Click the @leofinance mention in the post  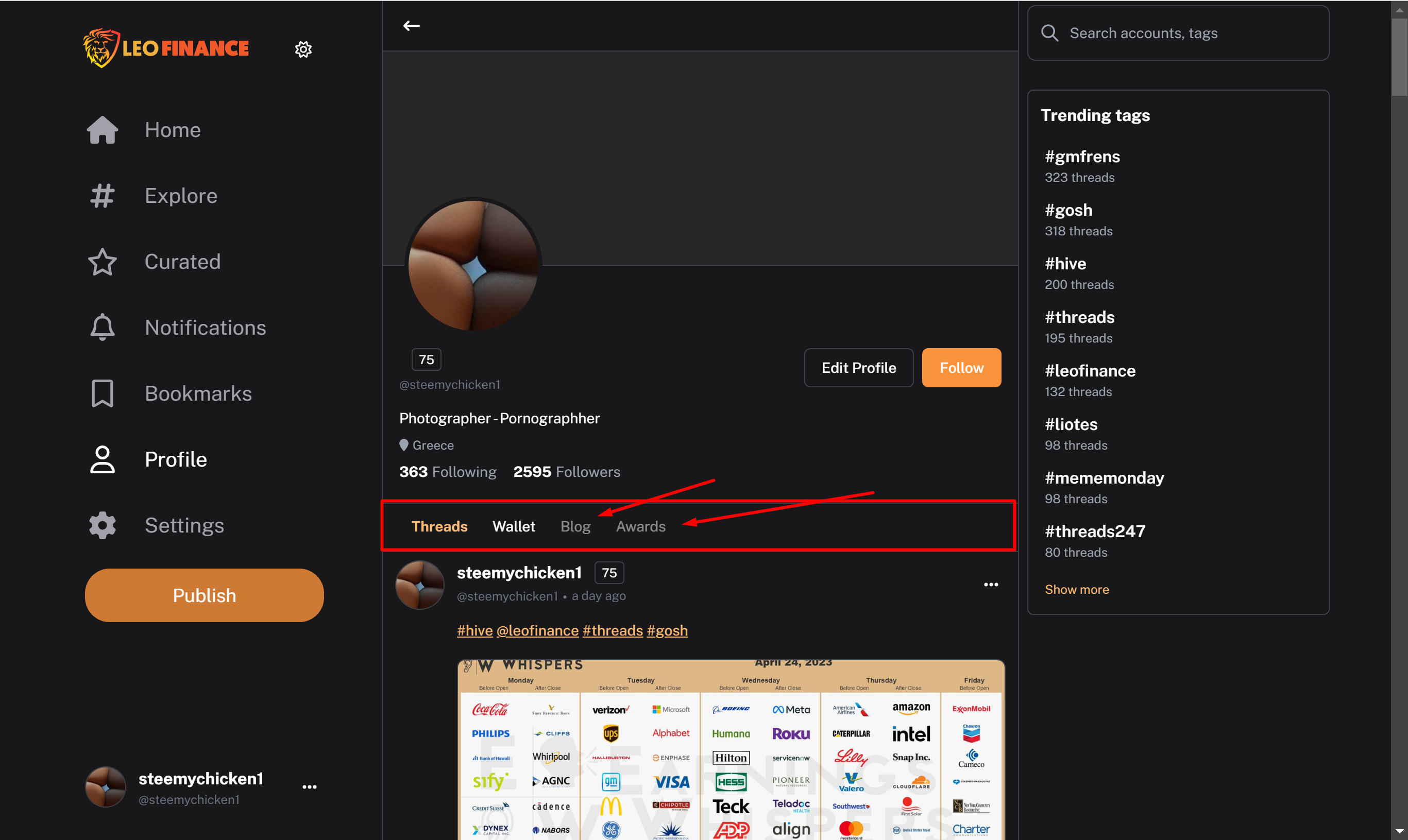[x=537, y=630]
